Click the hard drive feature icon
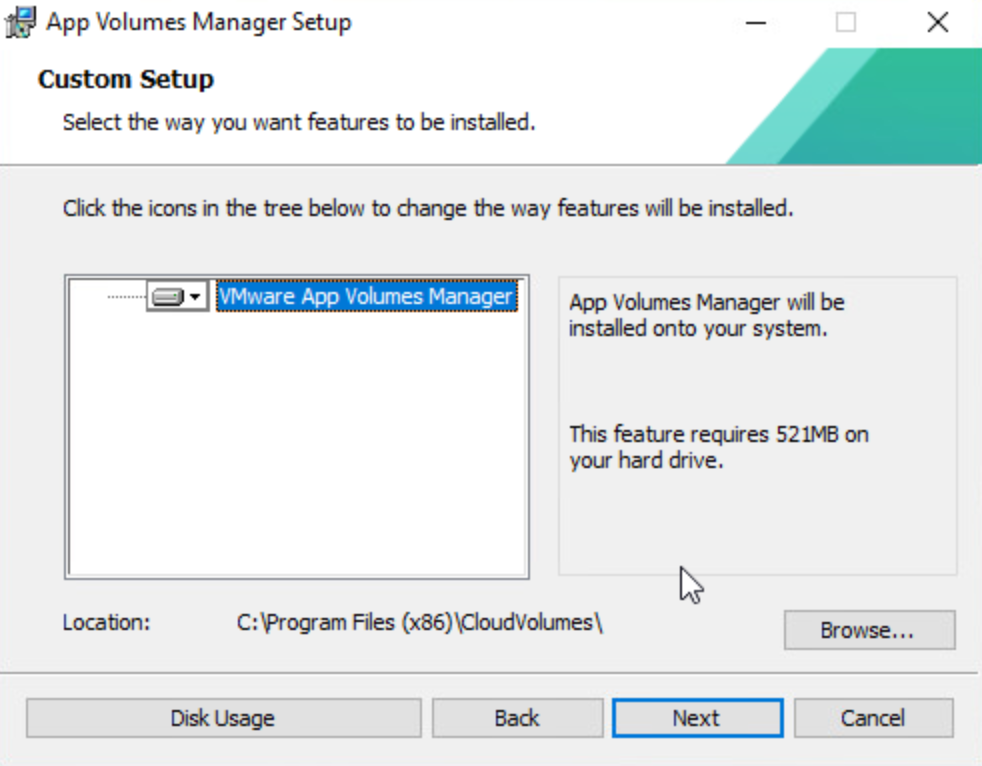This screenshot has width=982, height=766. [168, 297]
